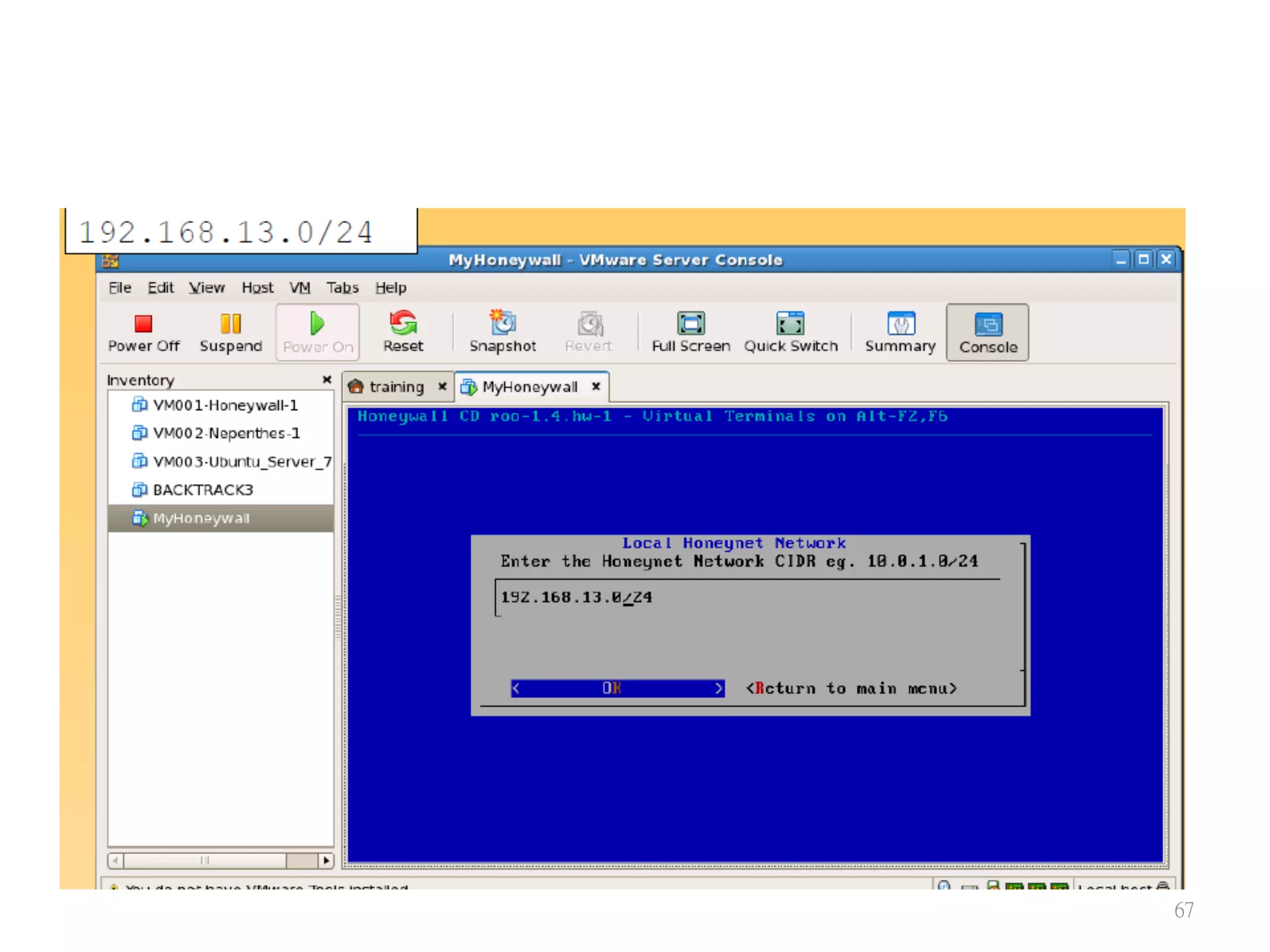The width and height of the screenshot is (1270, 952).
Task: Select VM002-Nepenthes-1 virtual machine
Action: (x=226, y=433)
